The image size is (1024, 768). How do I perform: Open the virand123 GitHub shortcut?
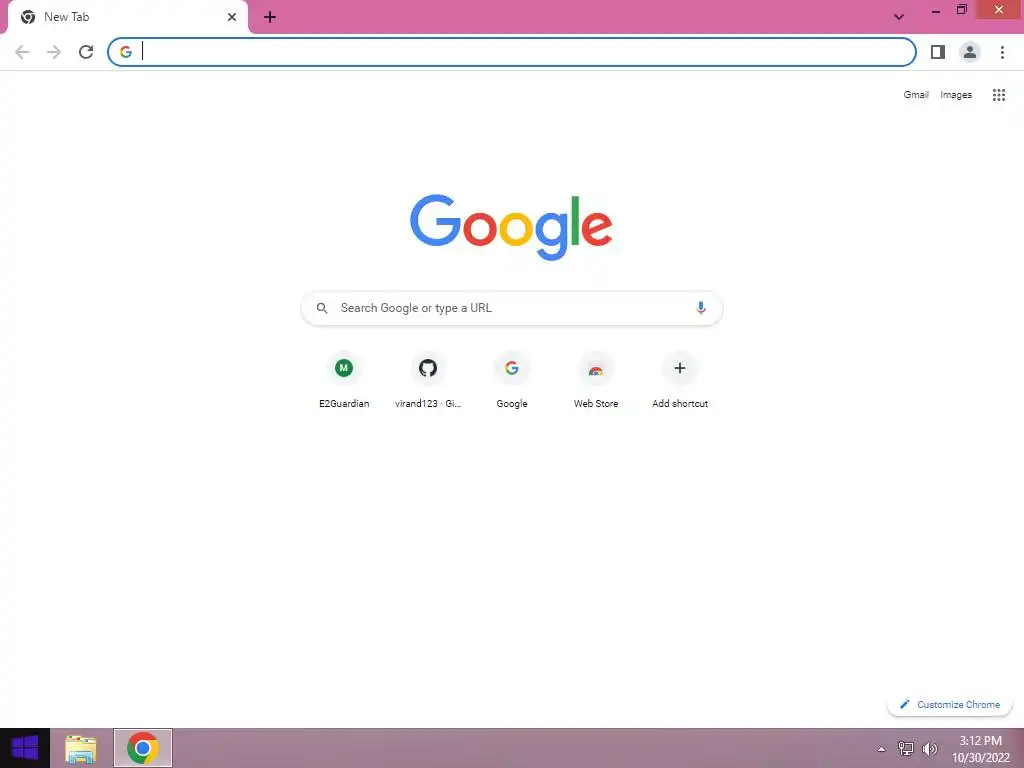[x=428, y=381]
